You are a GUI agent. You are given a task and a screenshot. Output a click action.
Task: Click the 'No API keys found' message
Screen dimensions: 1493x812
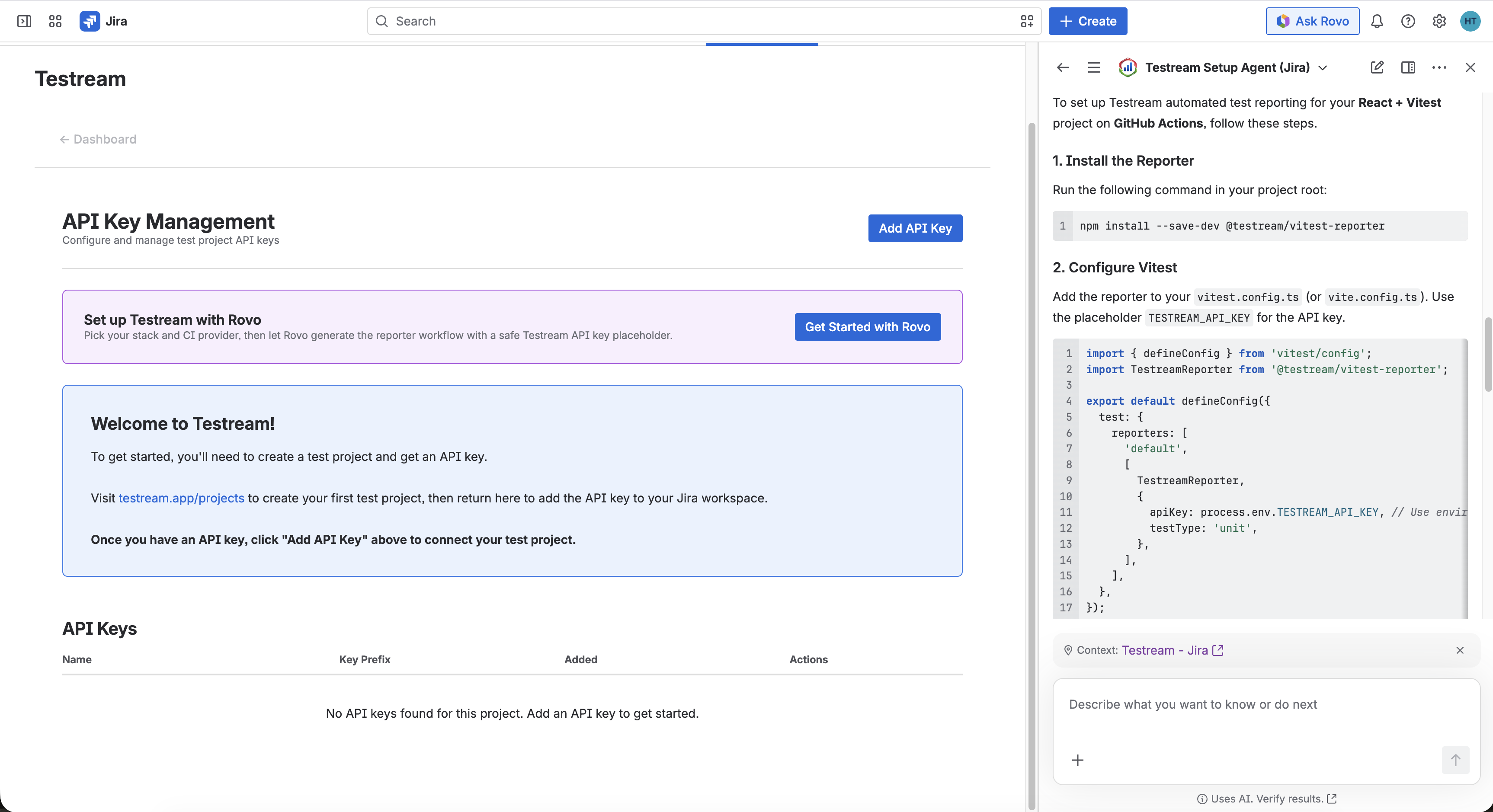click(513, 713)
